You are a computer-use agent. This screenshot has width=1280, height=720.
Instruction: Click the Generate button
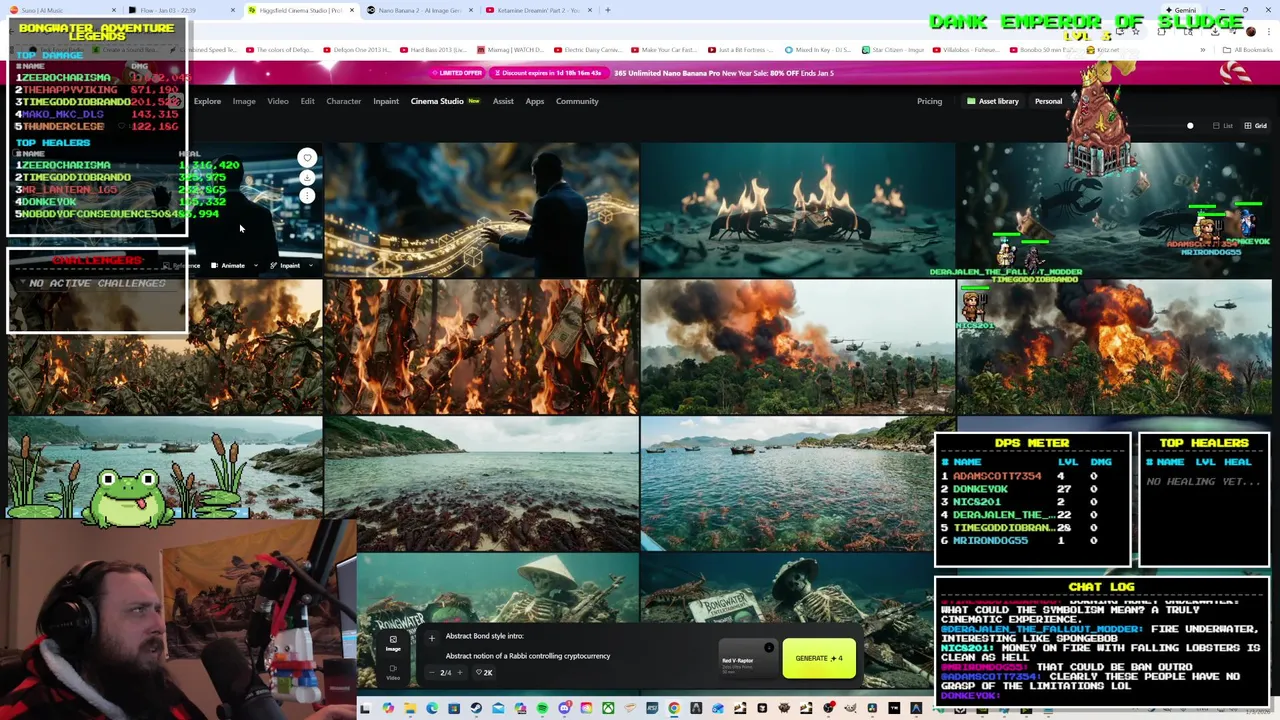[x=819, y=658]
